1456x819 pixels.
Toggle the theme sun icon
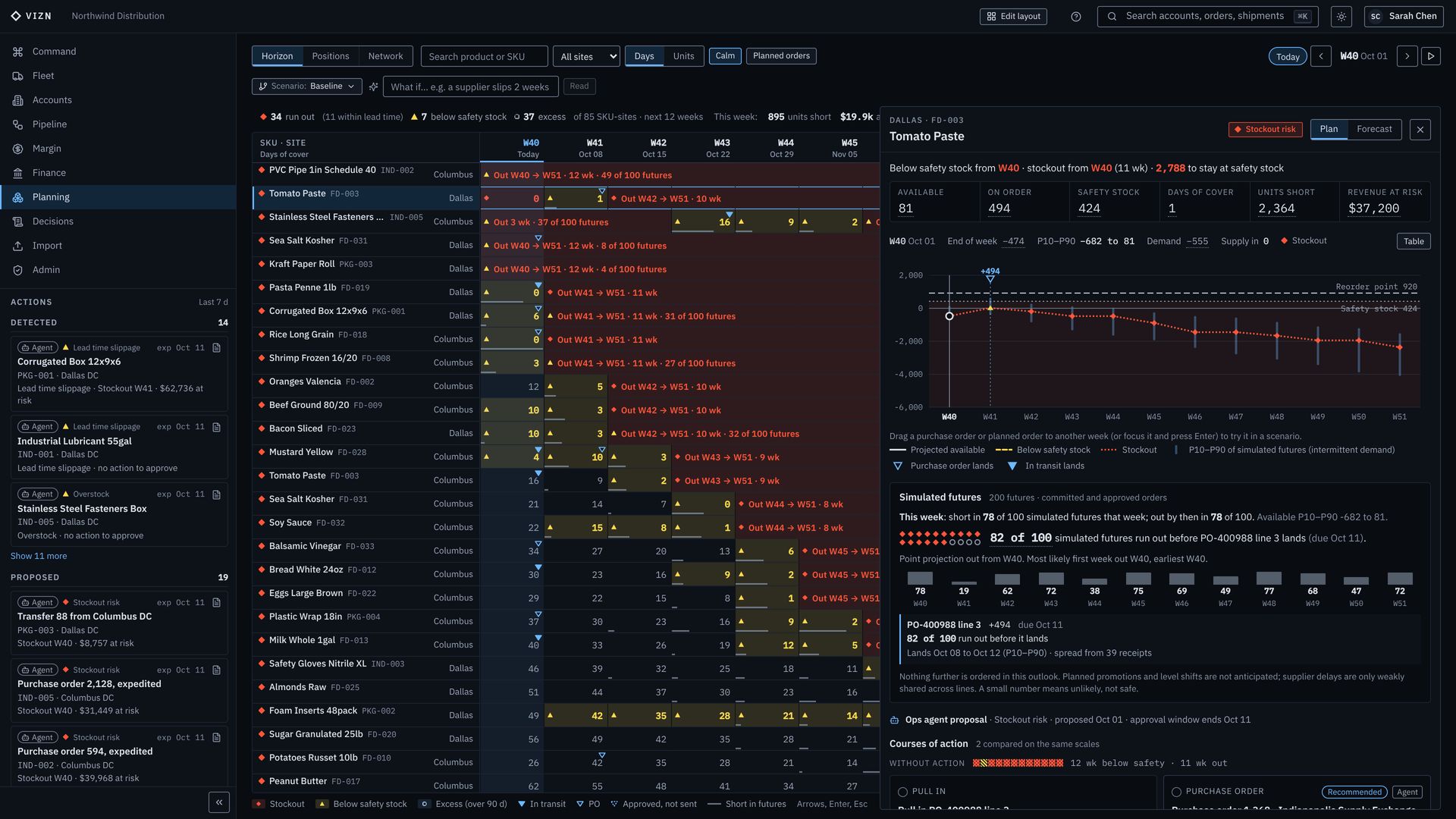[x=1341, y=17]
